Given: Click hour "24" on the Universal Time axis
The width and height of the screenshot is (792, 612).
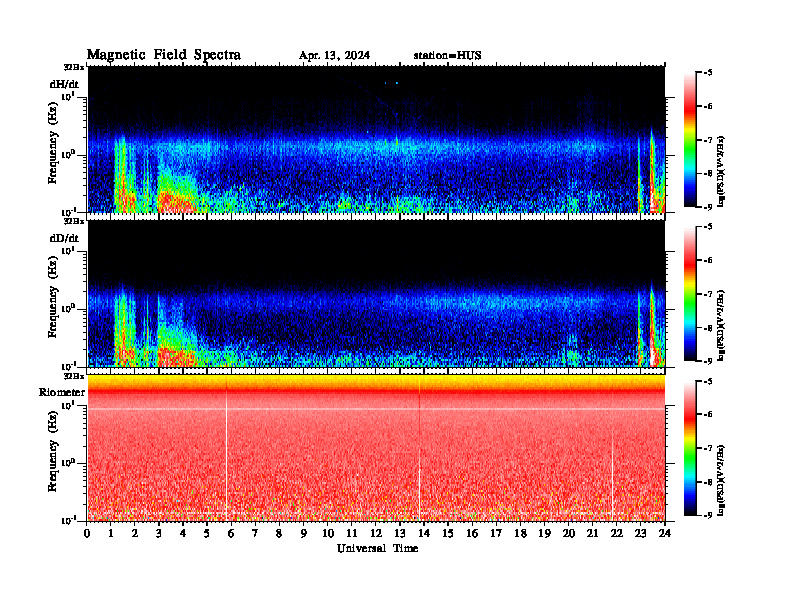Looking at the screenshot, I should 665,533.
